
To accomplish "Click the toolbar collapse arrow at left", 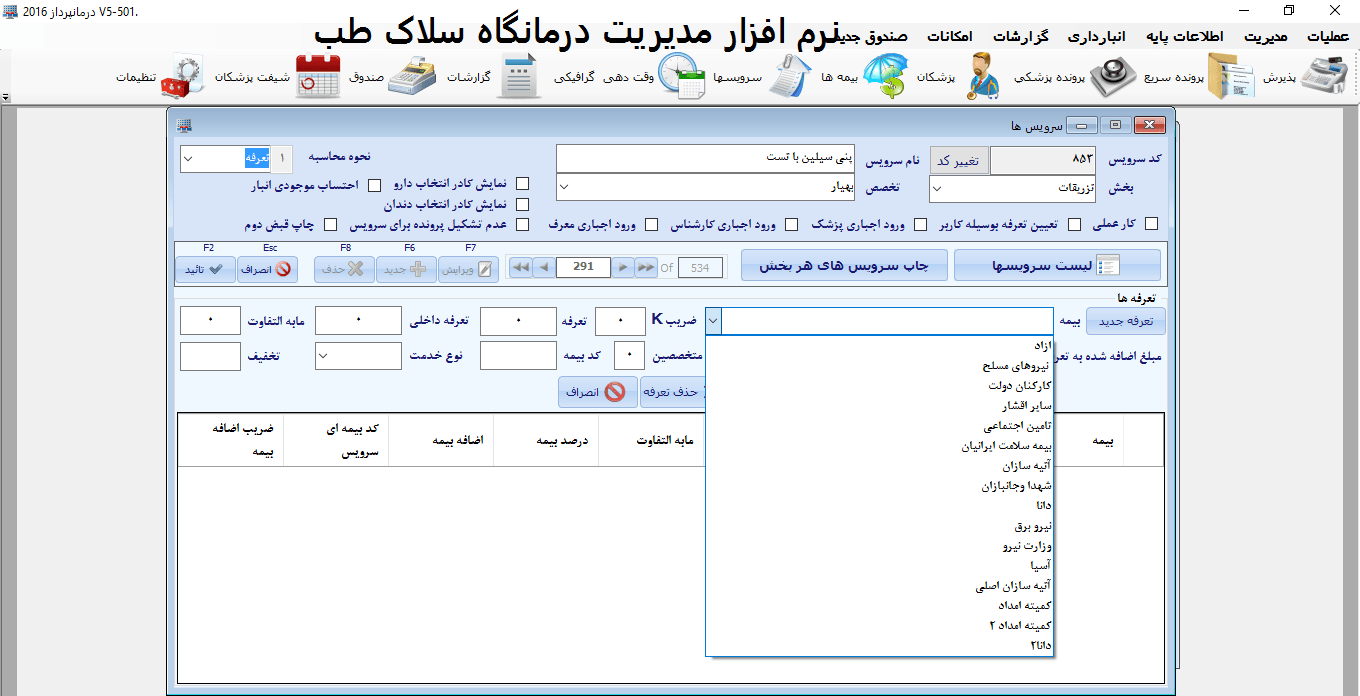I will (x=5, y=98).
